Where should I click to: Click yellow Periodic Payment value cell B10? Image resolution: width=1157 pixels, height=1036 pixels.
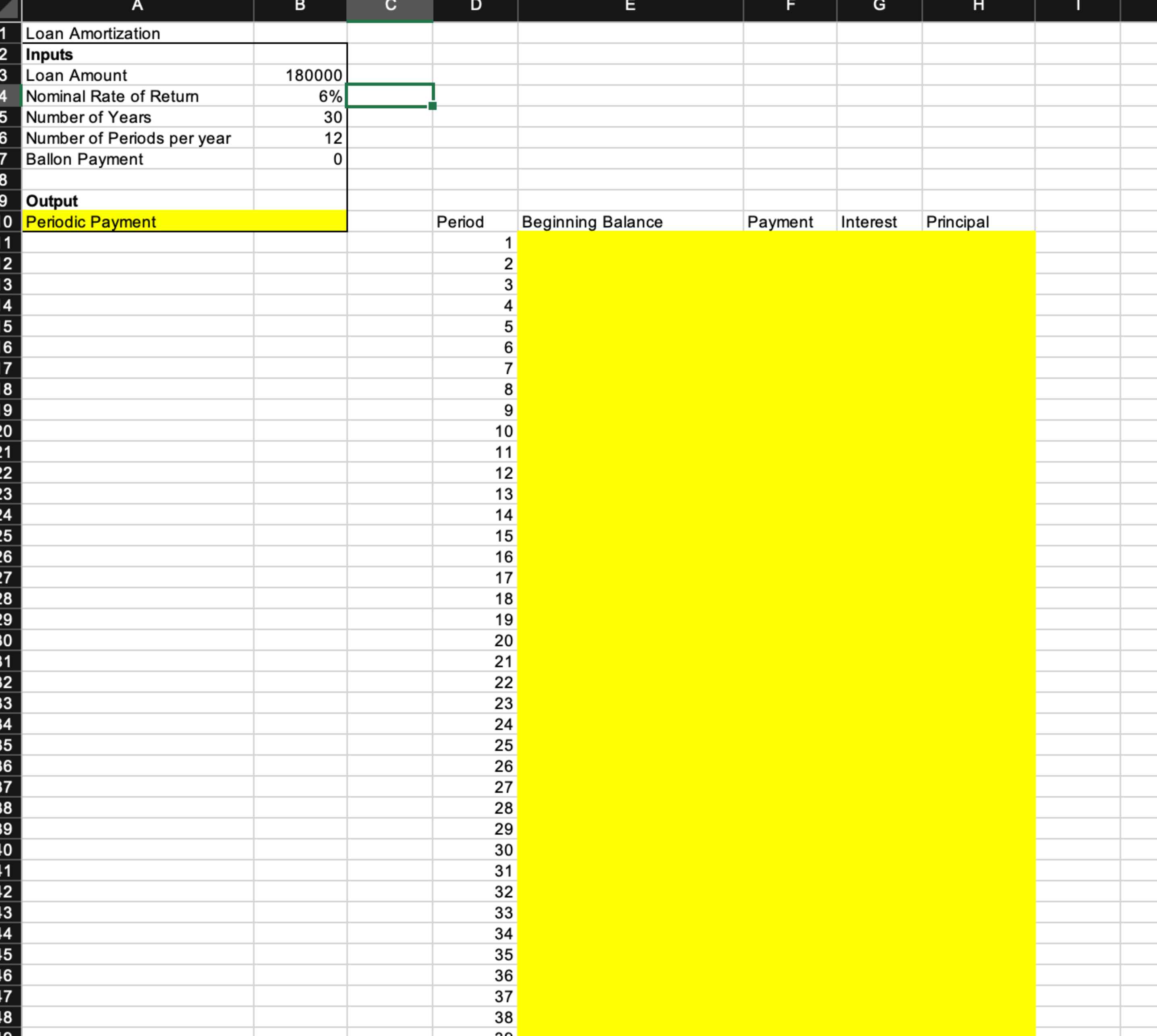pyautogui.click(x=300, y=222)
